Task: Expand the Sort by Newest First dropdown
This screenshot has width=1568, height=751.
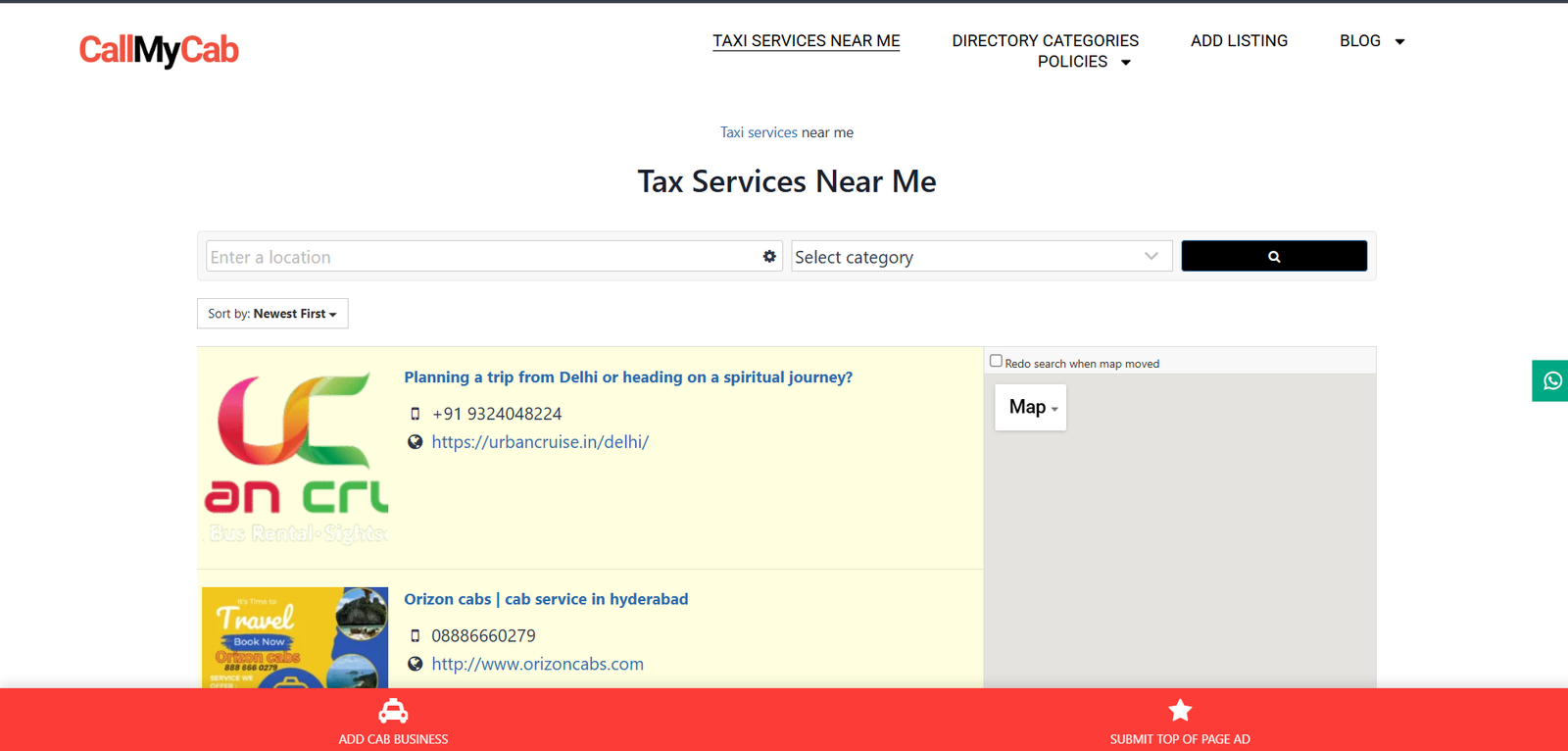Action: 272,314
